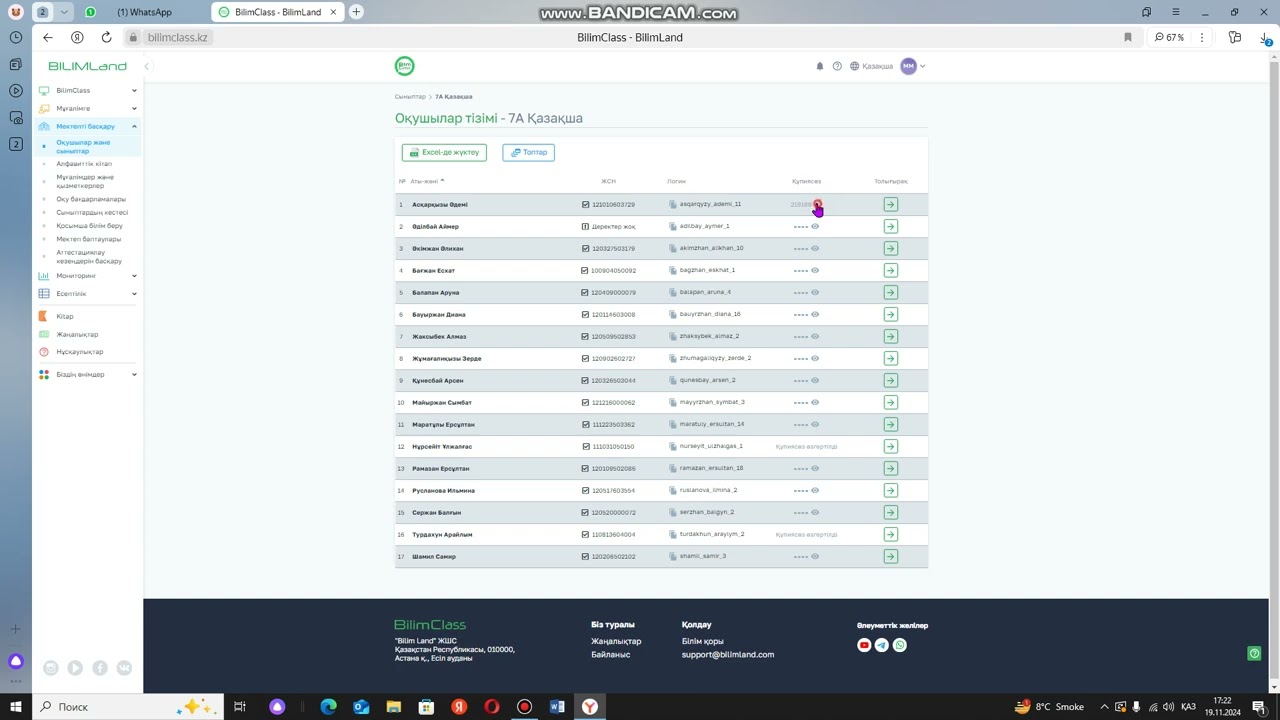This screenshot has width=1280, height=720.
Task: Open details arrow for Нұрсейіт Ұлжалғас
Action: (x=890, y=446)
